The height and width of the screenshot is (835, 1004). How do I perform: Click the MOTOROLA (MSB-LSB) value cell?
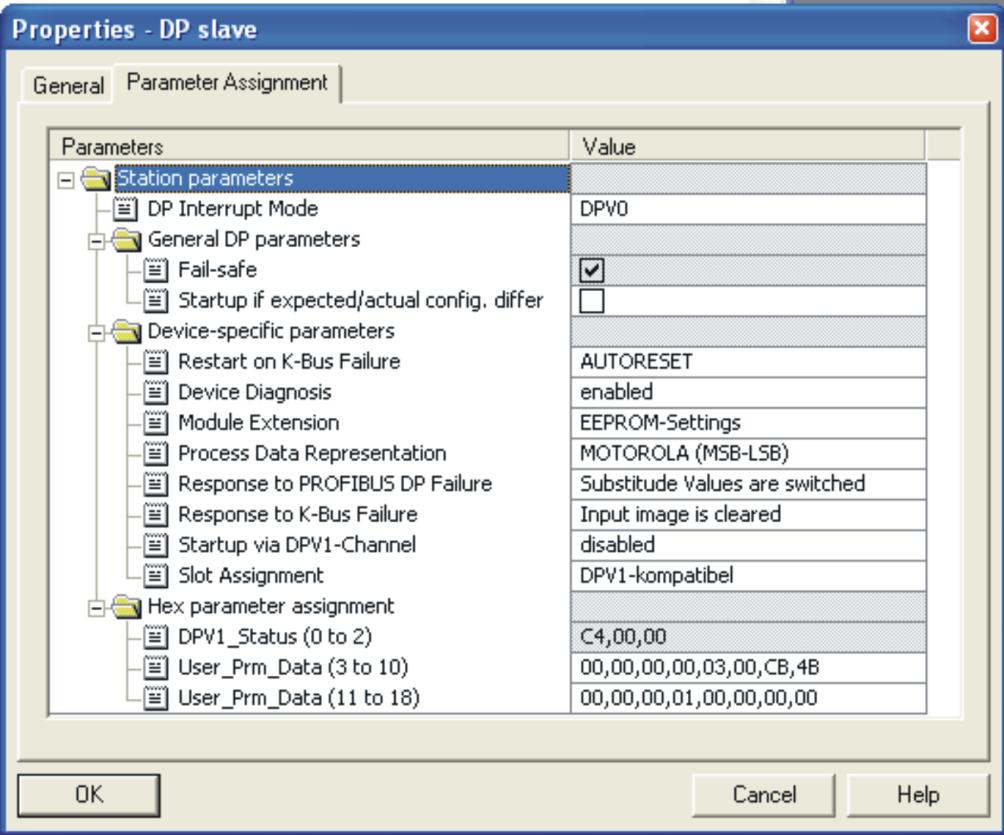(x=748, y=453)
